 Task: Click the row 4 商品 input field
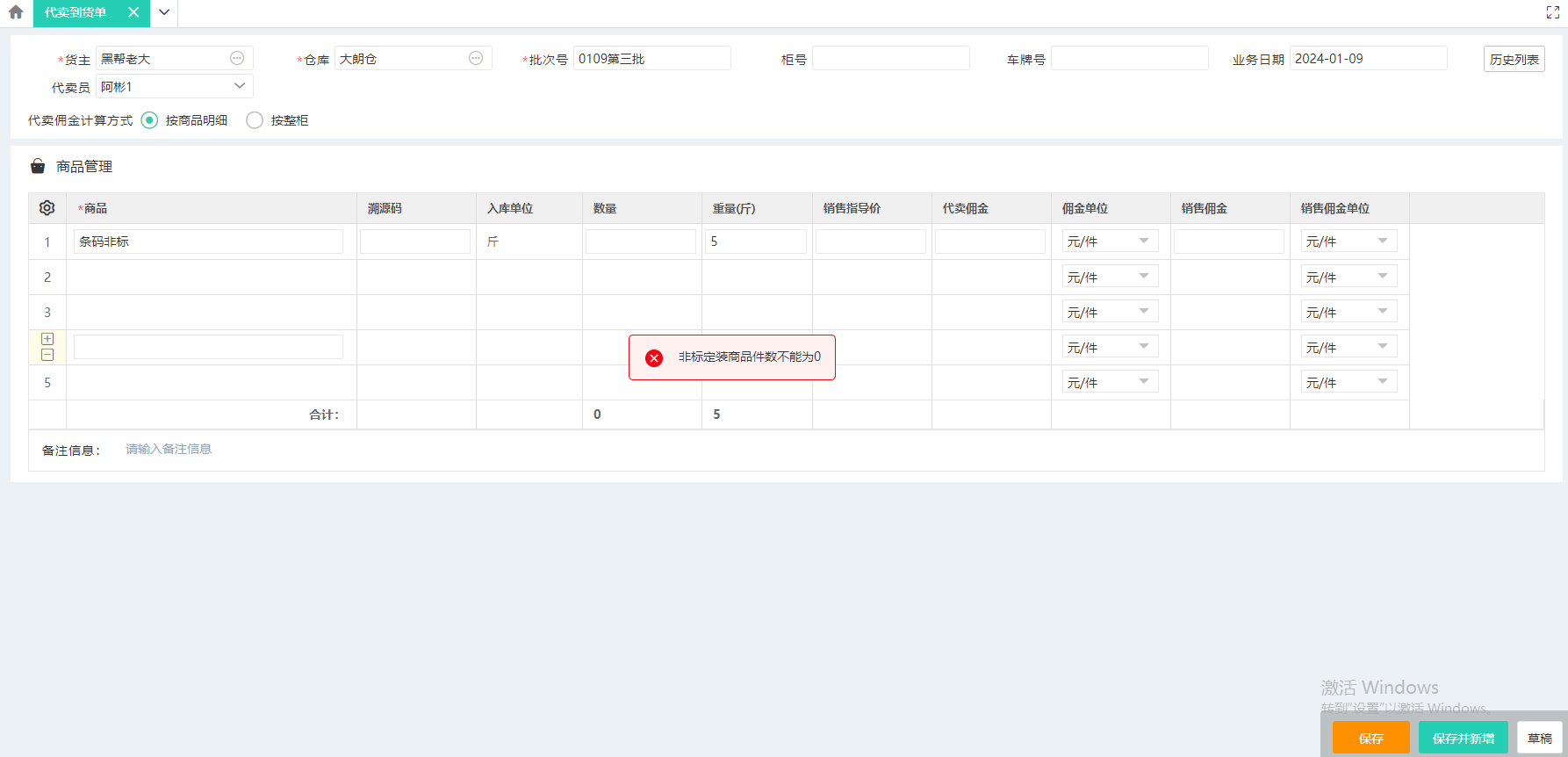click(208, 347)
